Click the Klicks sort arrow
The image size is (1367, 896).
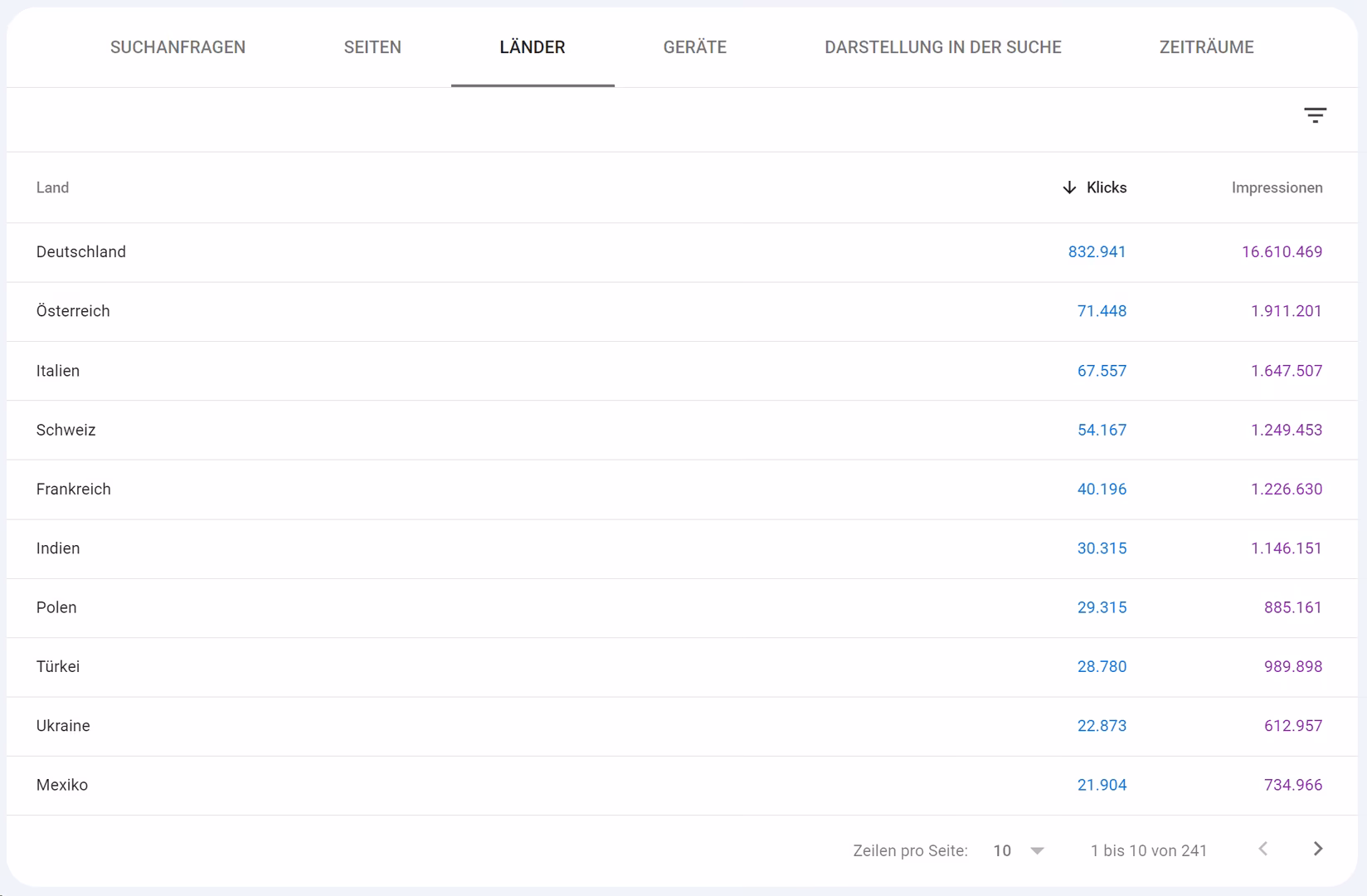[x=1069, y=187]
